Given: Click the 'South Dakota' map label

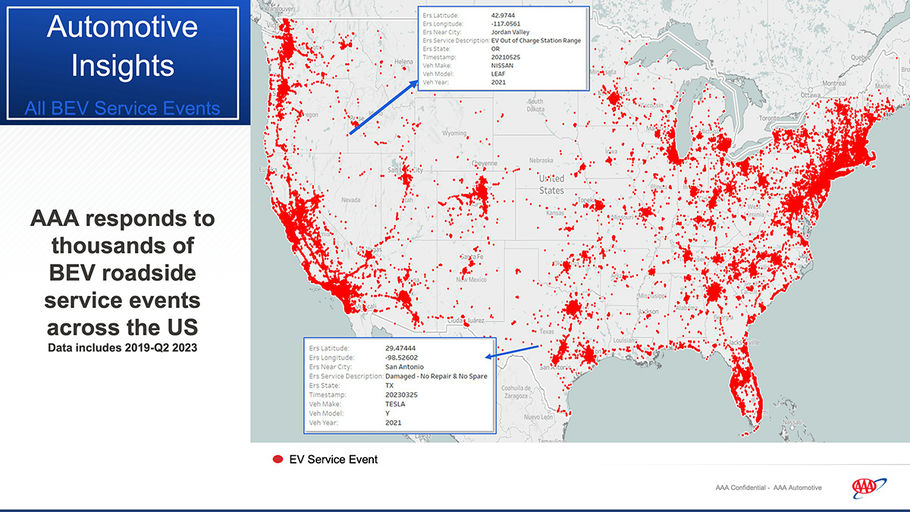Looking at the screenshot, I should pyautogui.click(x=535, y=105).
